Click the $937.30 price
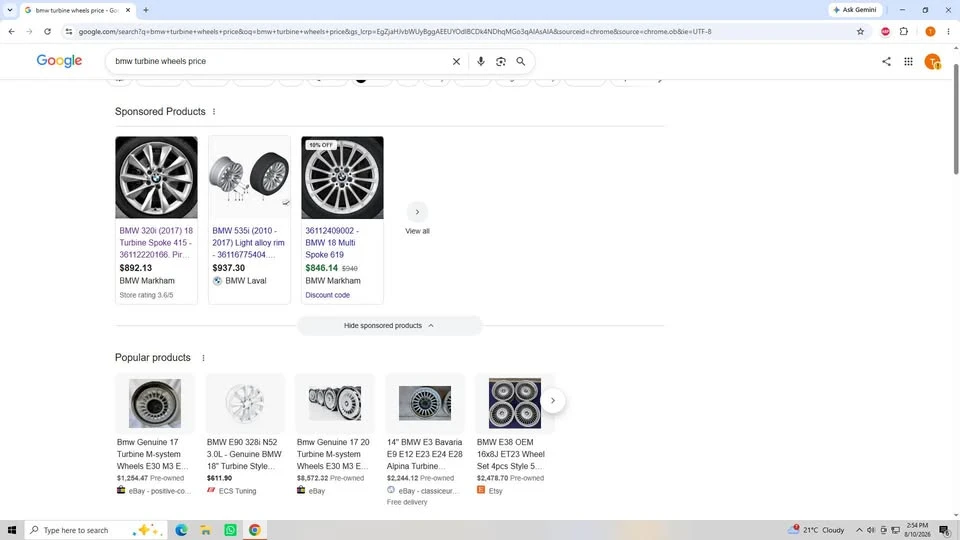Viewport: 960px width, 540px height. 228,268
